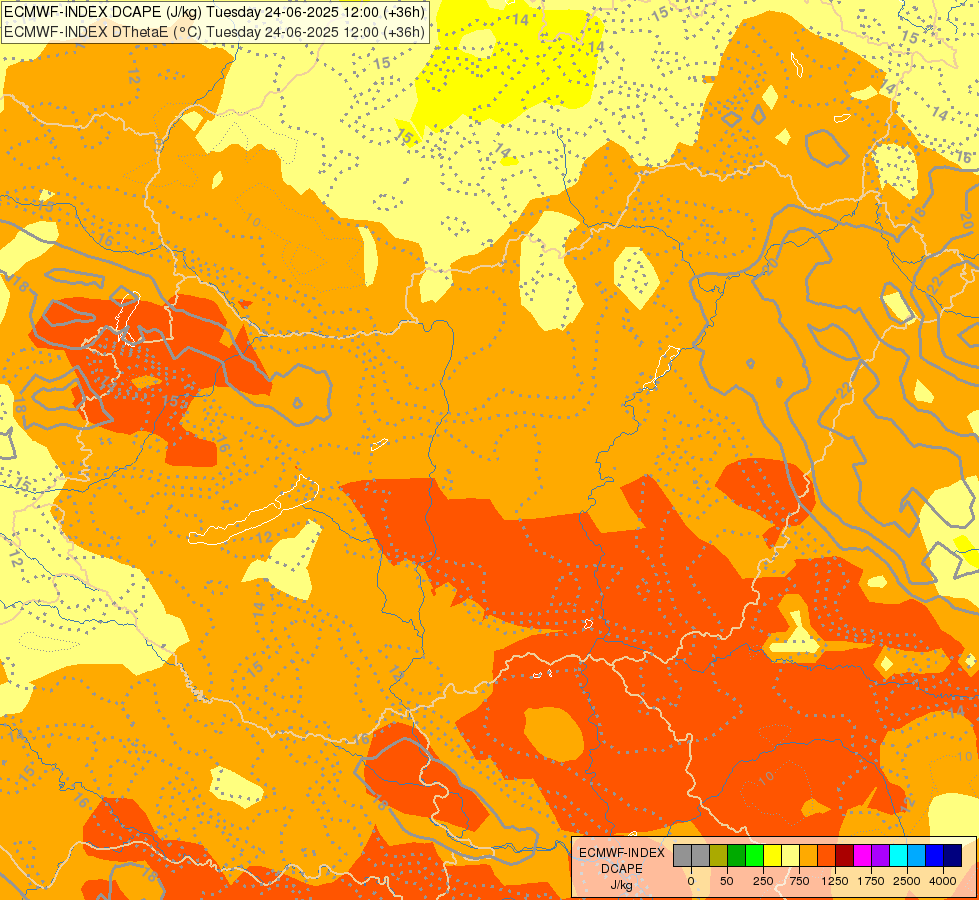Click the legend value 50
Image resolution: width=979 pixels, height=900 pixels.
tap(727, 881)
